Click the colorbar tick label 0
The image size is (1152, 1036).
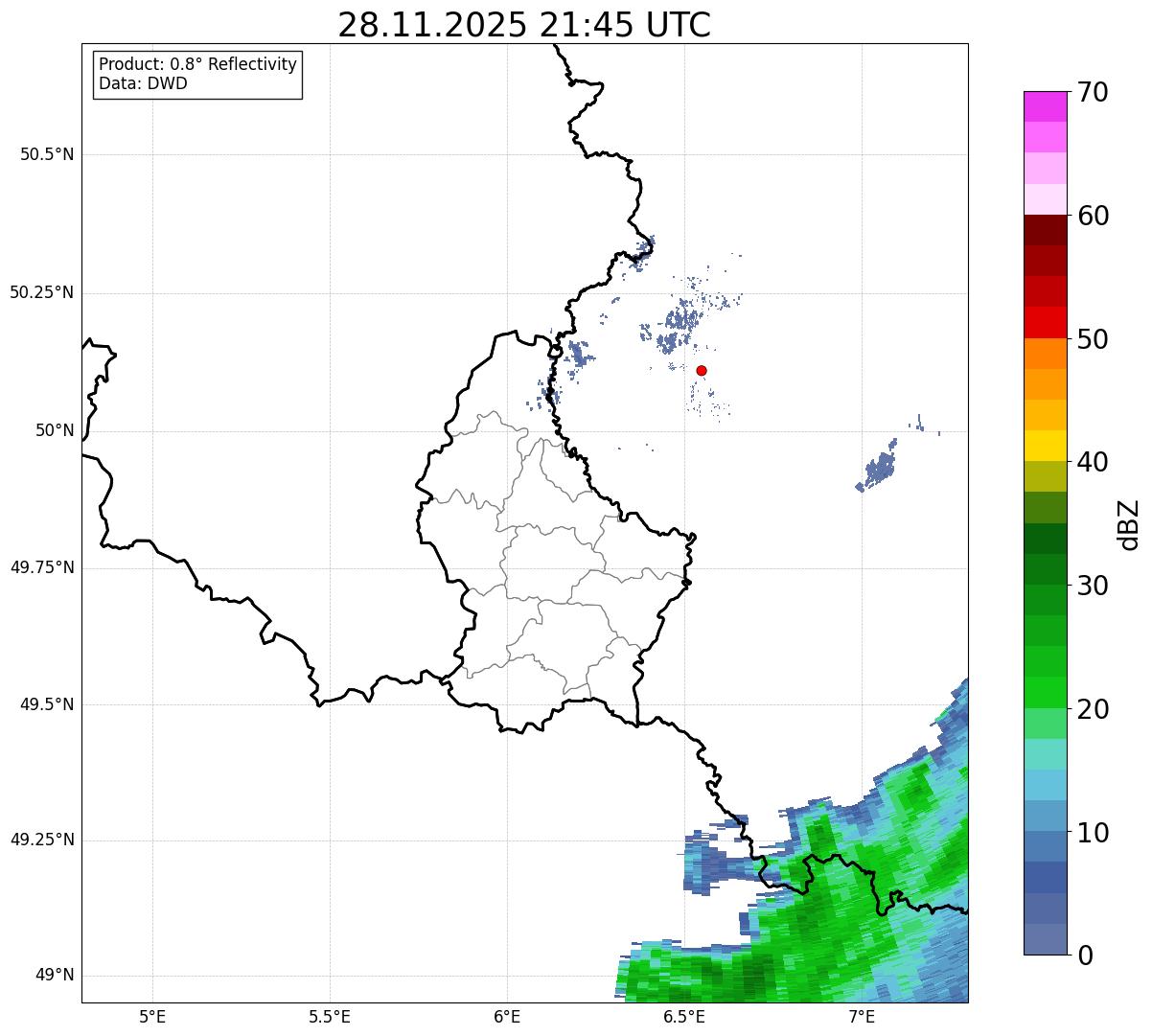pyautogui.click(x=1085, y=955)
